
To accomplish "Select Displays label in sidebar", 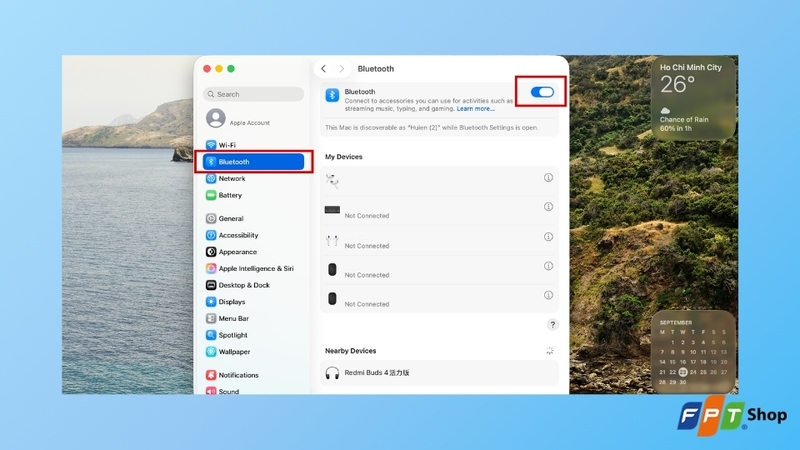I will tap(232, 302).
